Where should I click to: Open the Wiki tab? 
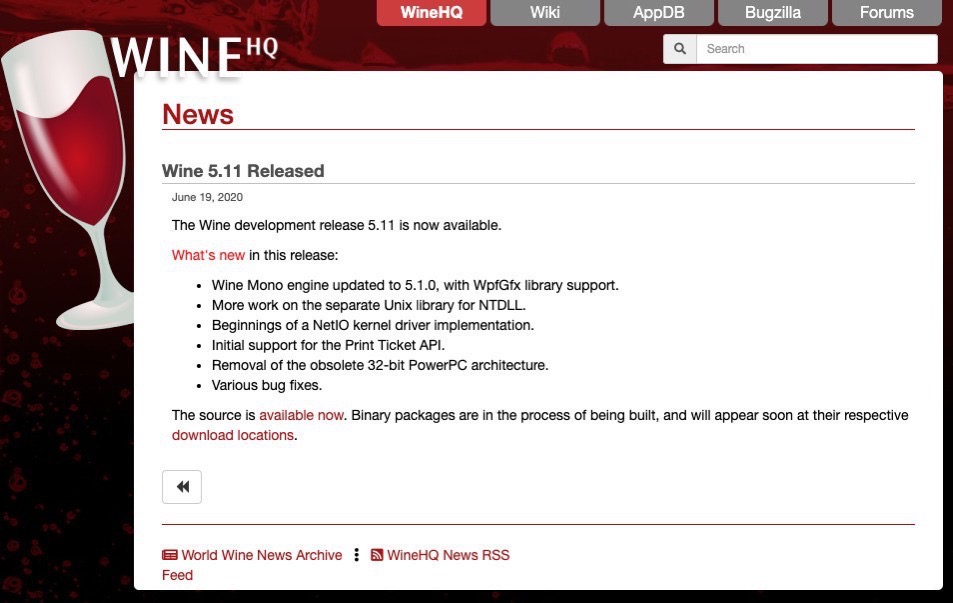545,13
